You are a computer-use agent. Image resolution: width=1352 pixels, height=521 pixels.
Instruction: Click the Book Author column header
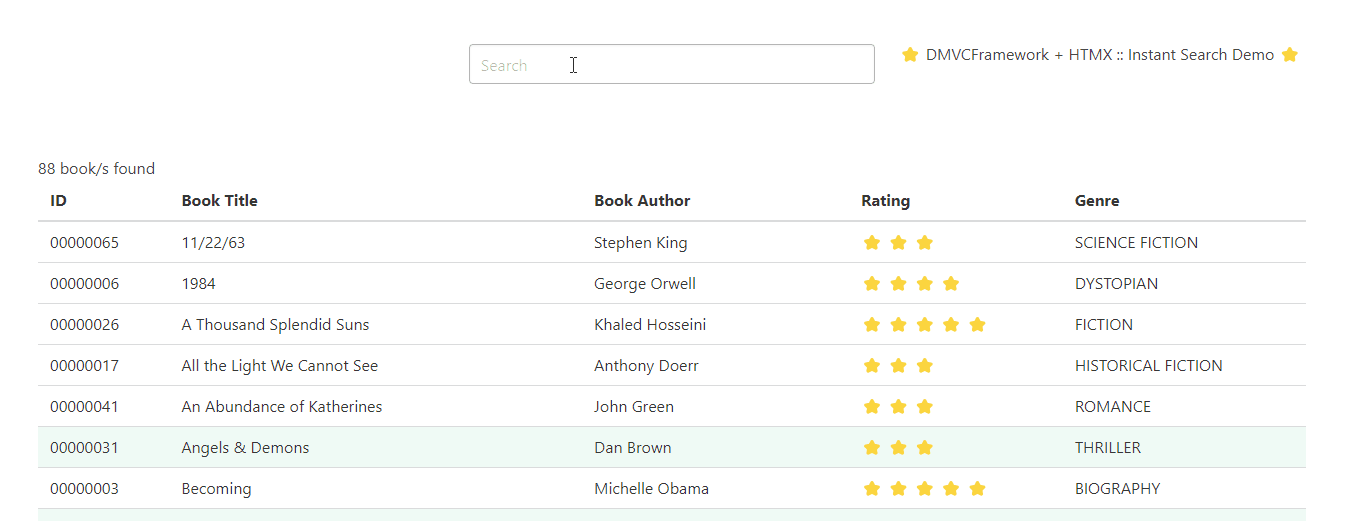(642, 201)
